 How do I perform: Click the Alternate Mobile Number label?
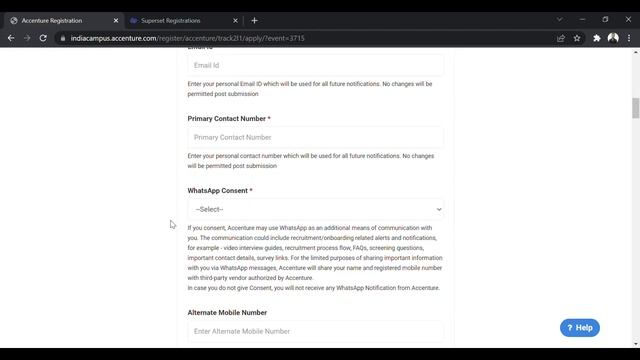(x=227, y=313)
